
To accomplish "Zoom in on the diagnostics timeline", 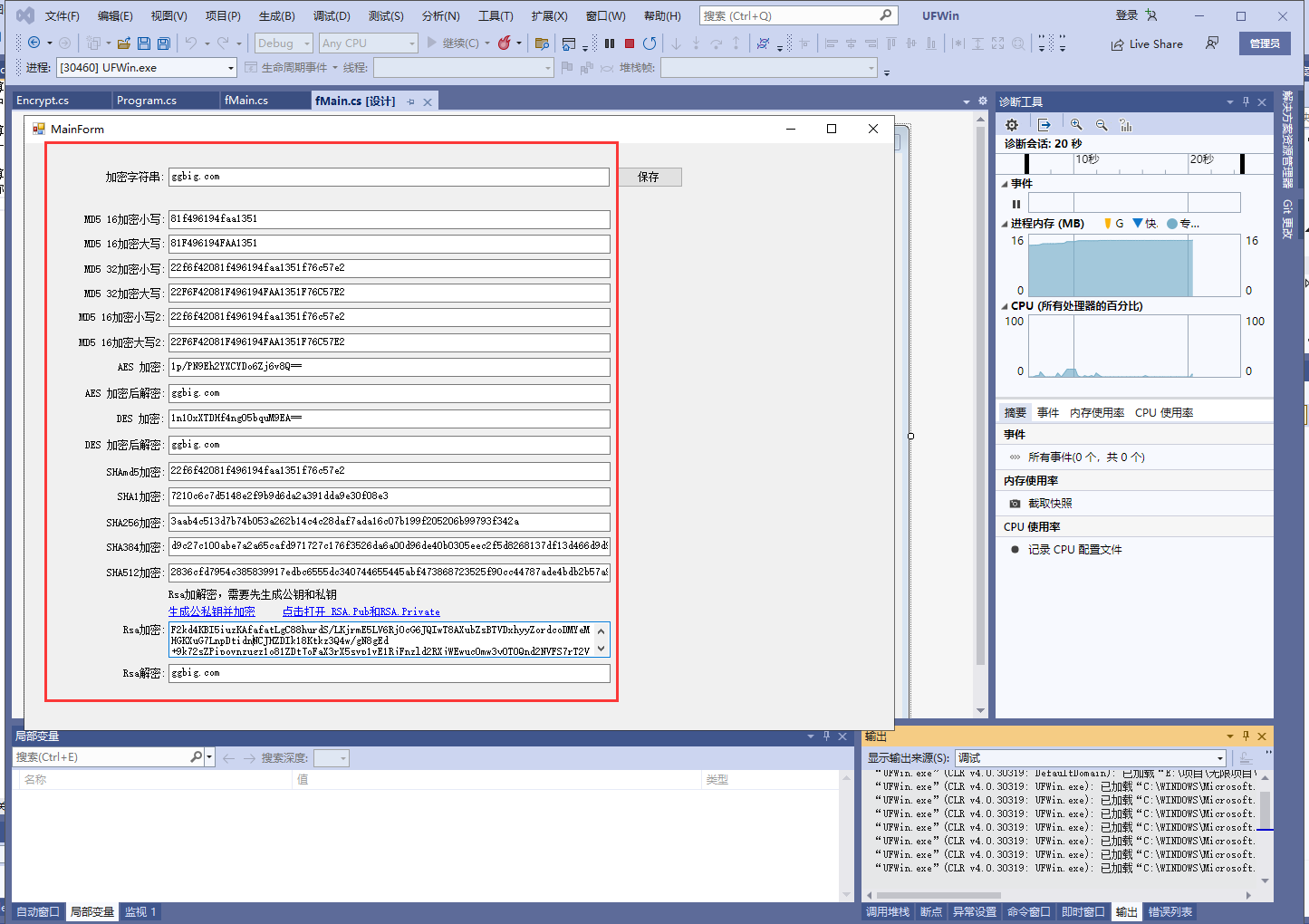I will tap(1076, 125).
